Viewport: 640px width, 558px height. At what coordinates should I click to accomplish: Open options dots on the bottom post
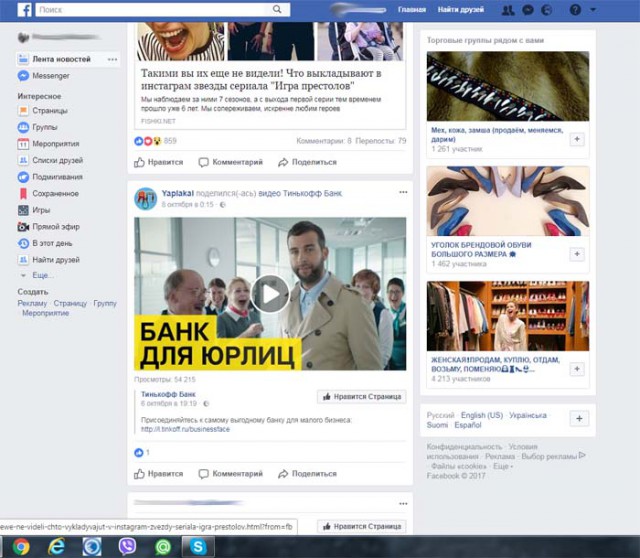click(403, 504)
